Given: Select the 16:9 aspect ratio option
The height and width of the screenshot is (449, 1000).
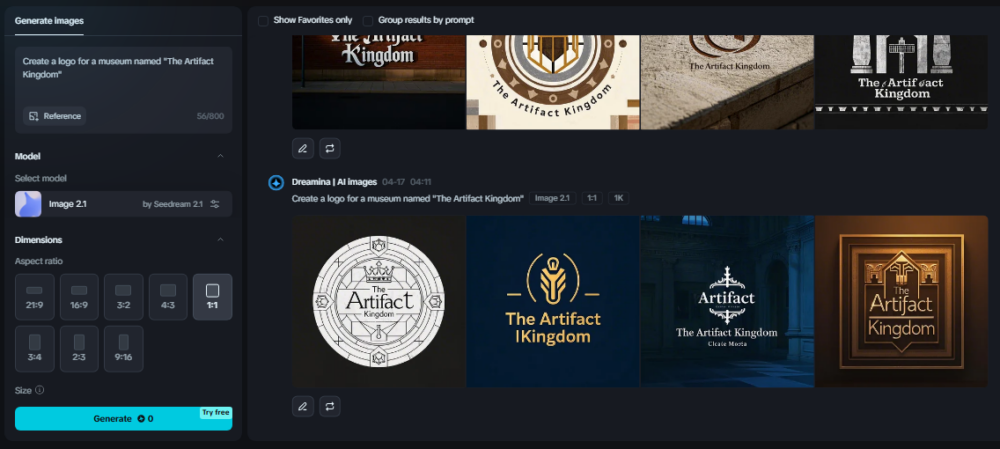Looking at the screenshot, I should coord(79,296).
